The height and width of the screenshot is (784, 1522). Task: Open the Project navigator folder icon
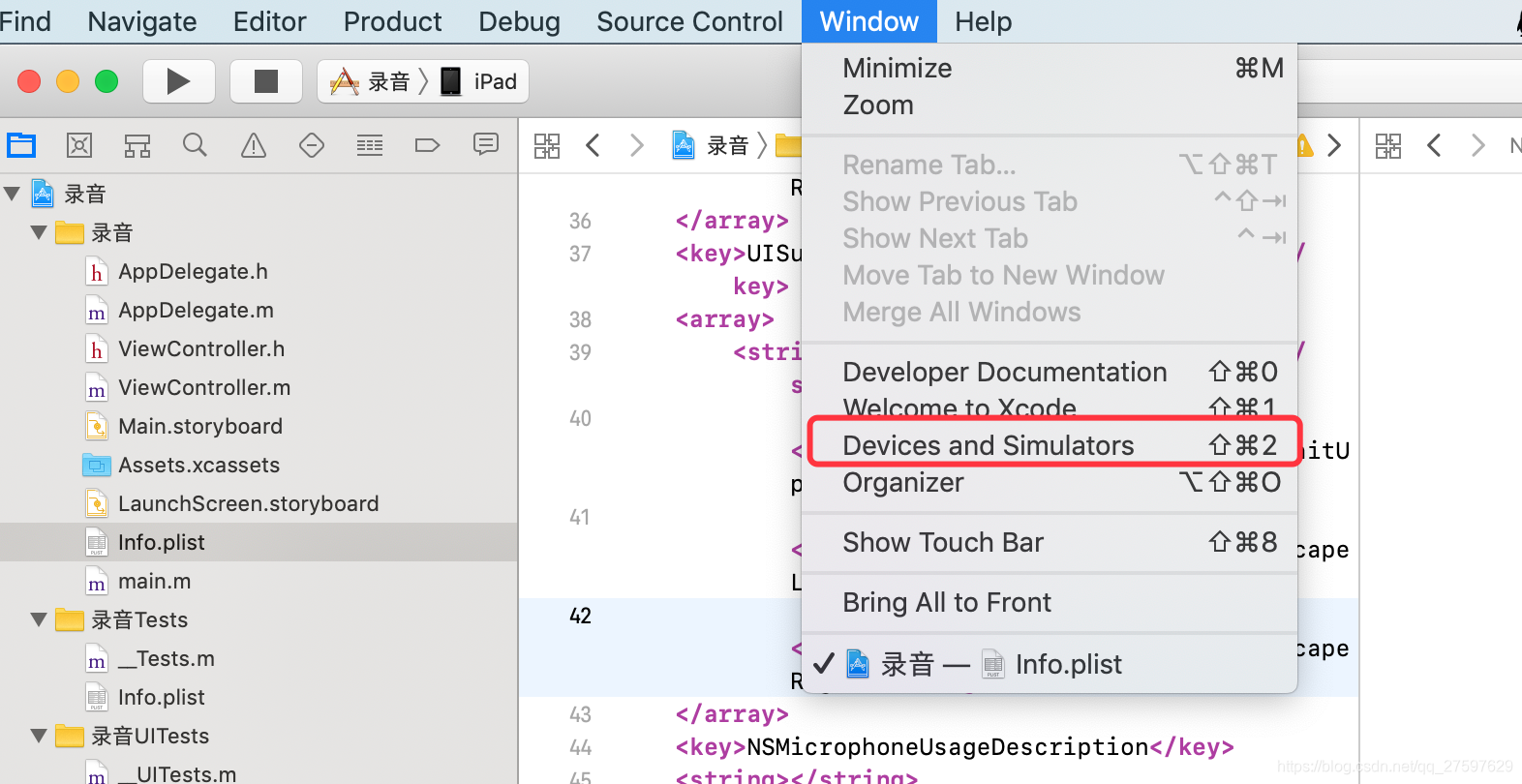[x=21, y=145]
